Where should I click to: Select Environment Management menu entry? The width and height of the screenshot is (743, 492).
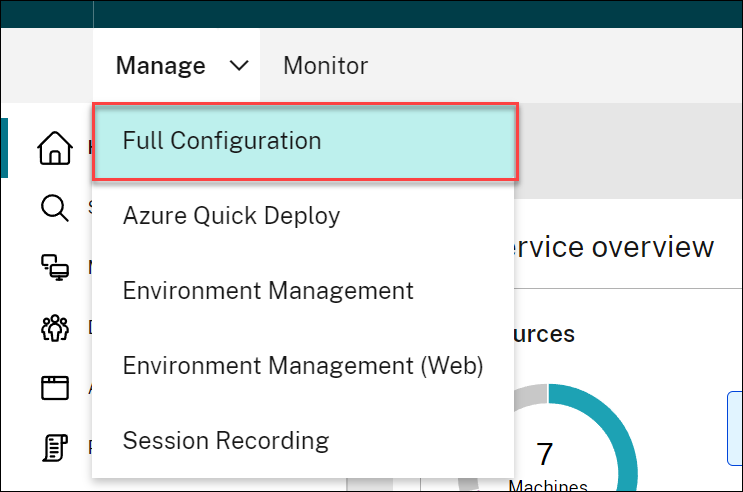coord(267,291)
